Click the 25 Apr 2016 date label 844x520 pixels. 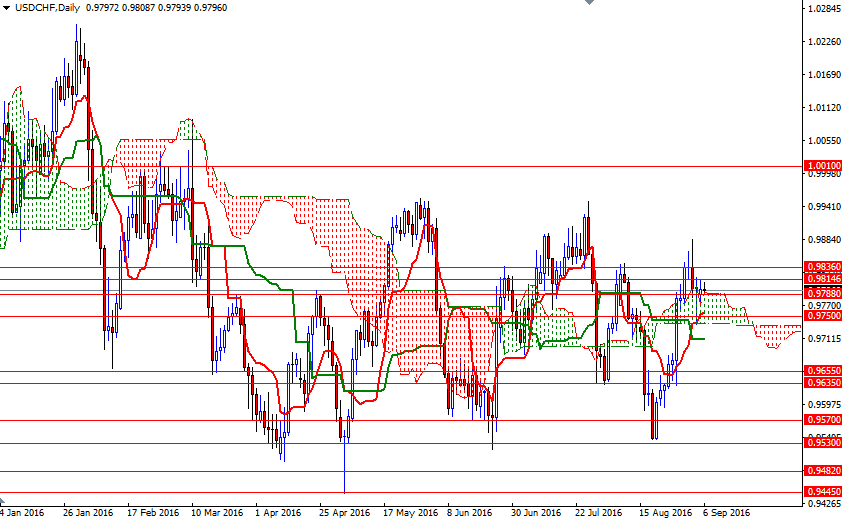pos(344,513)
